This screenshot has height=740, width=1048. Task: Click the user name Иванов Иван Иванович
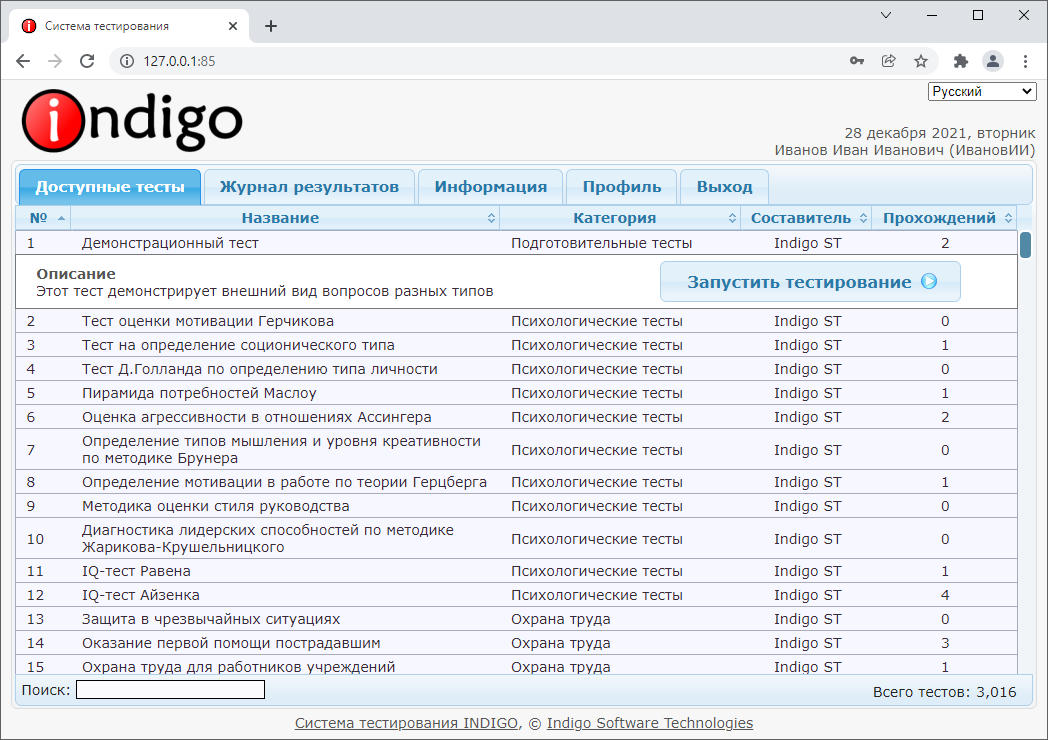coord(860,150)
